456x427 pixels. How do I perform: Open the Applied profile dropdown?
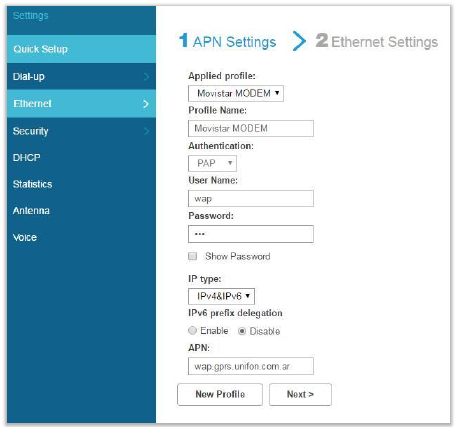pos(236,93)
